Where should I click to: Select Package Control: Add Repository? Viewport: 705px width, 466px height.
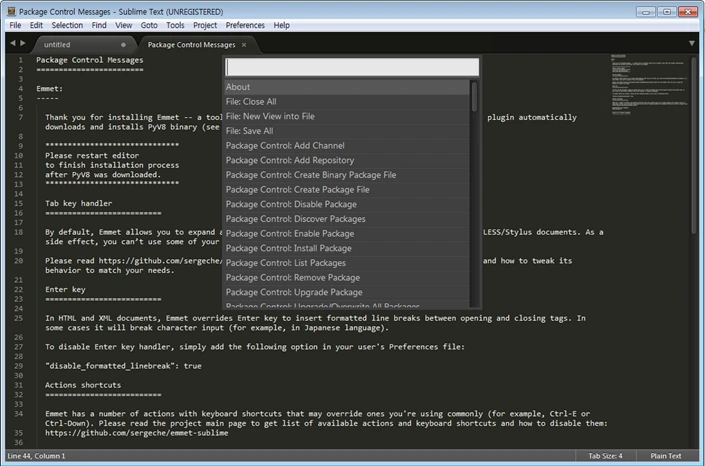[x=347, y=160]
